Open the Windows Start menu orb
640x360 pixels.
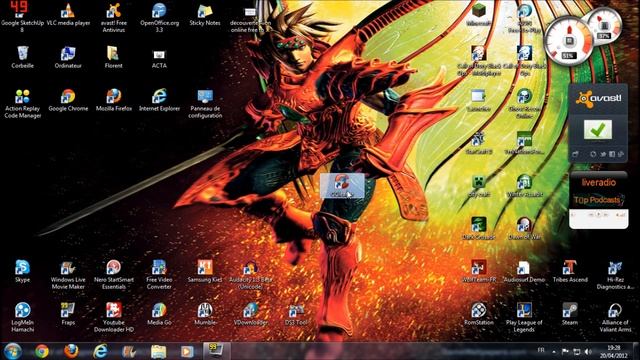(x=13, y=351)
